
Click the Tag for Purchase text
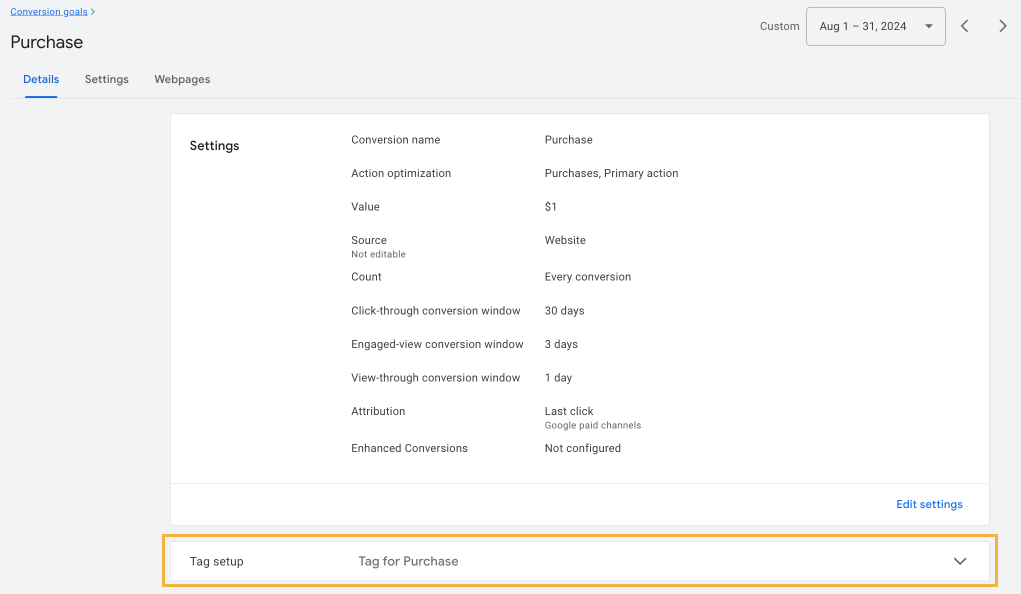(x=408, y=561)
